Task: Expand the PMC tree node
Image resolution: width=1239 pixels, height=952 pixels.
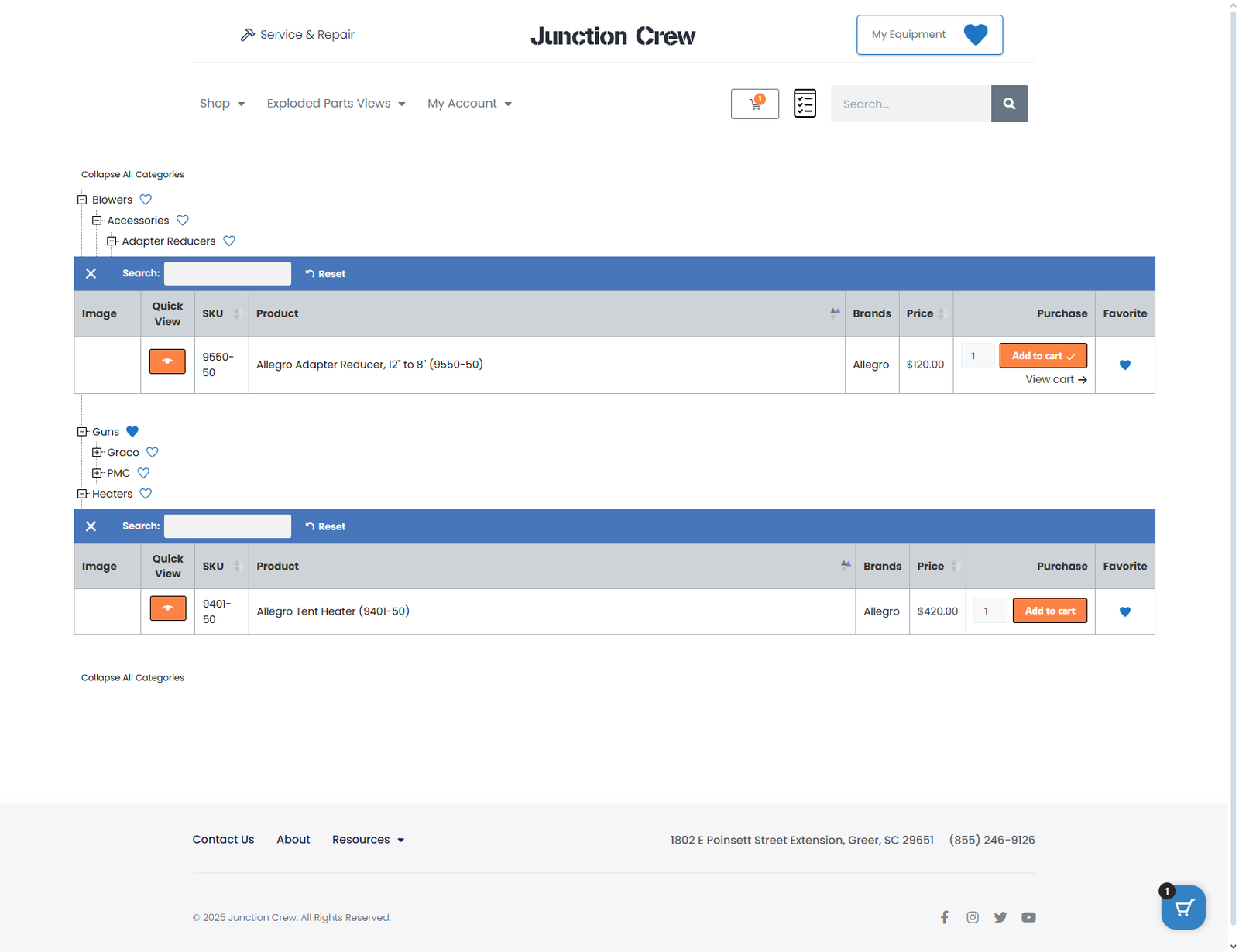Action: pyautogui.click(x=97, y=473)
